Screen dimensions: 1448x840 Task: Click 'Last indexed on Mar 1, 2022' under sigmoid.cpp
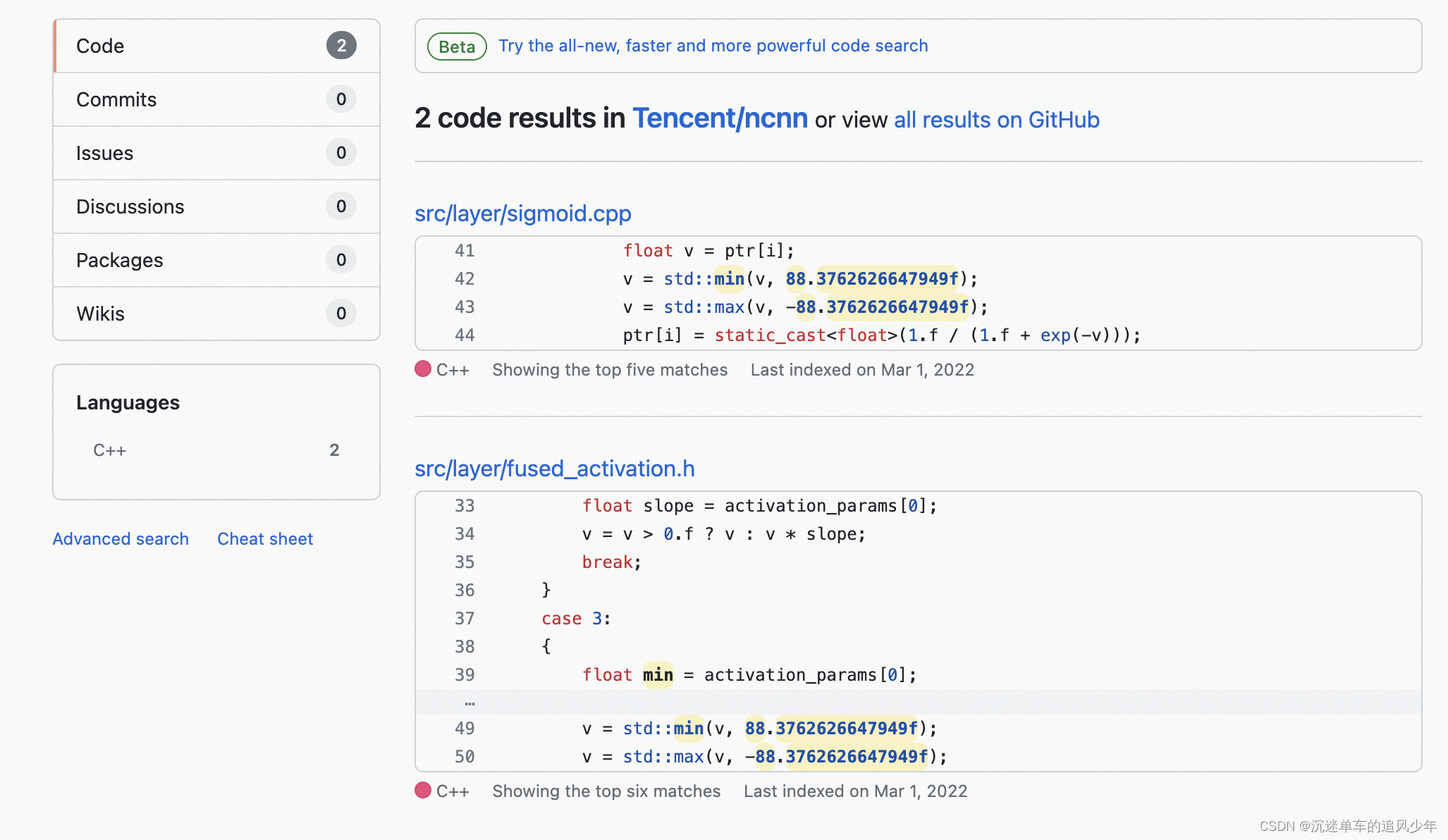pyautogui.click(x=862, y=370)
